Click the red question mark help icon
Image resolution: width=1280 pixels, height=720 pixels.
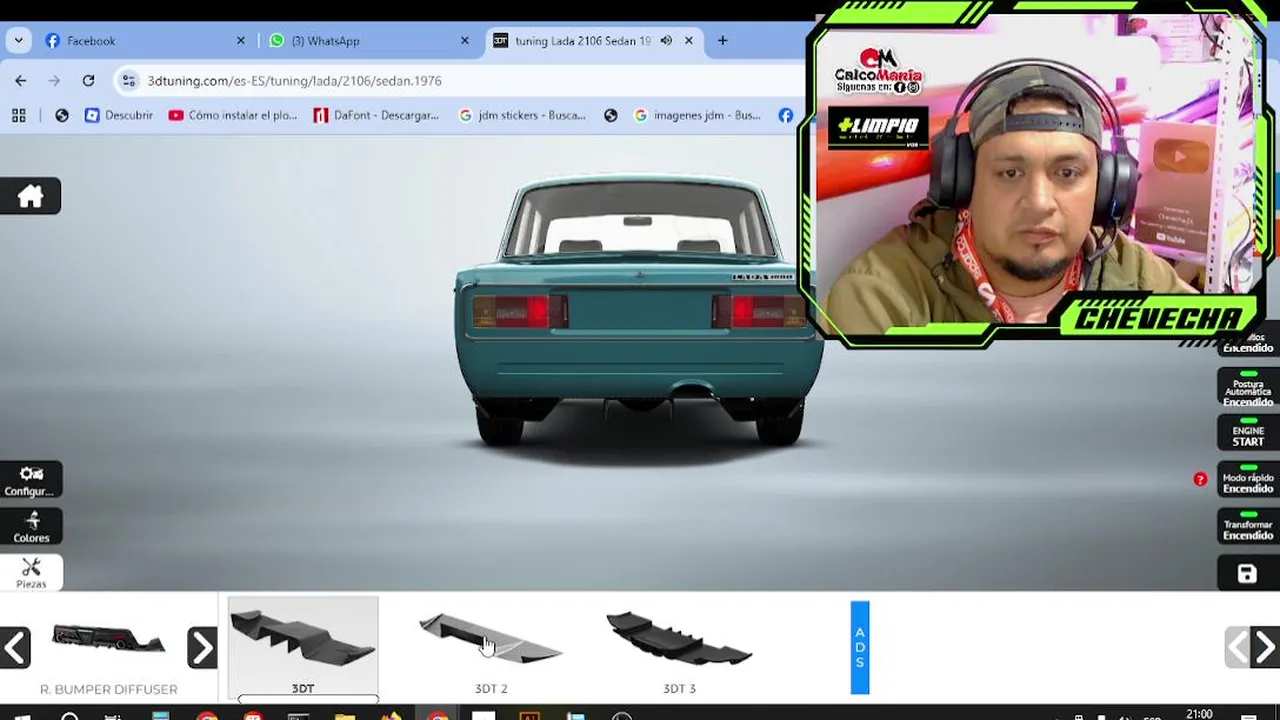1200,479
